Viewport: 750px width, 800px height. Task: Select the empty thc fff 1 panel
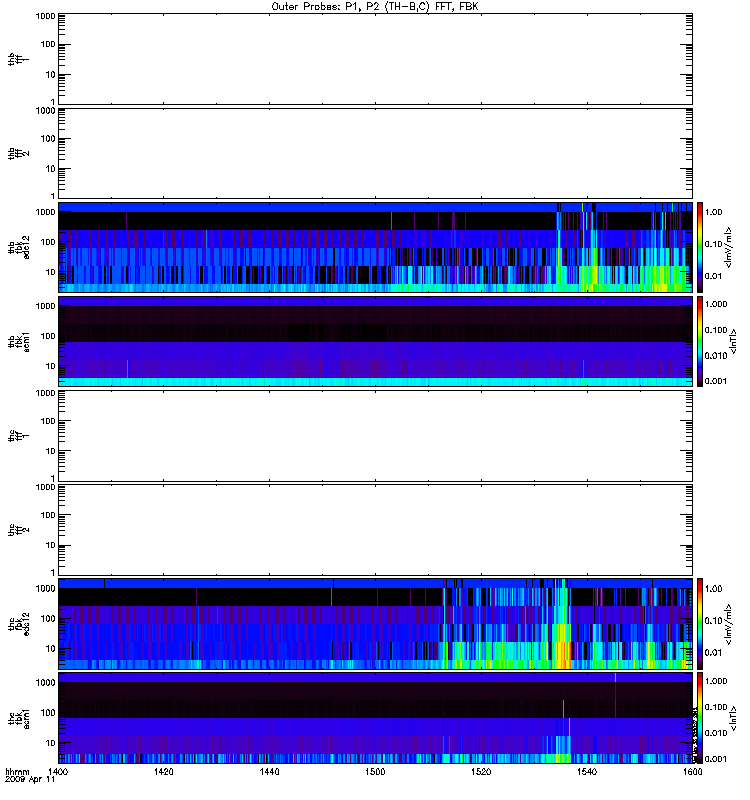pos(375,436)
